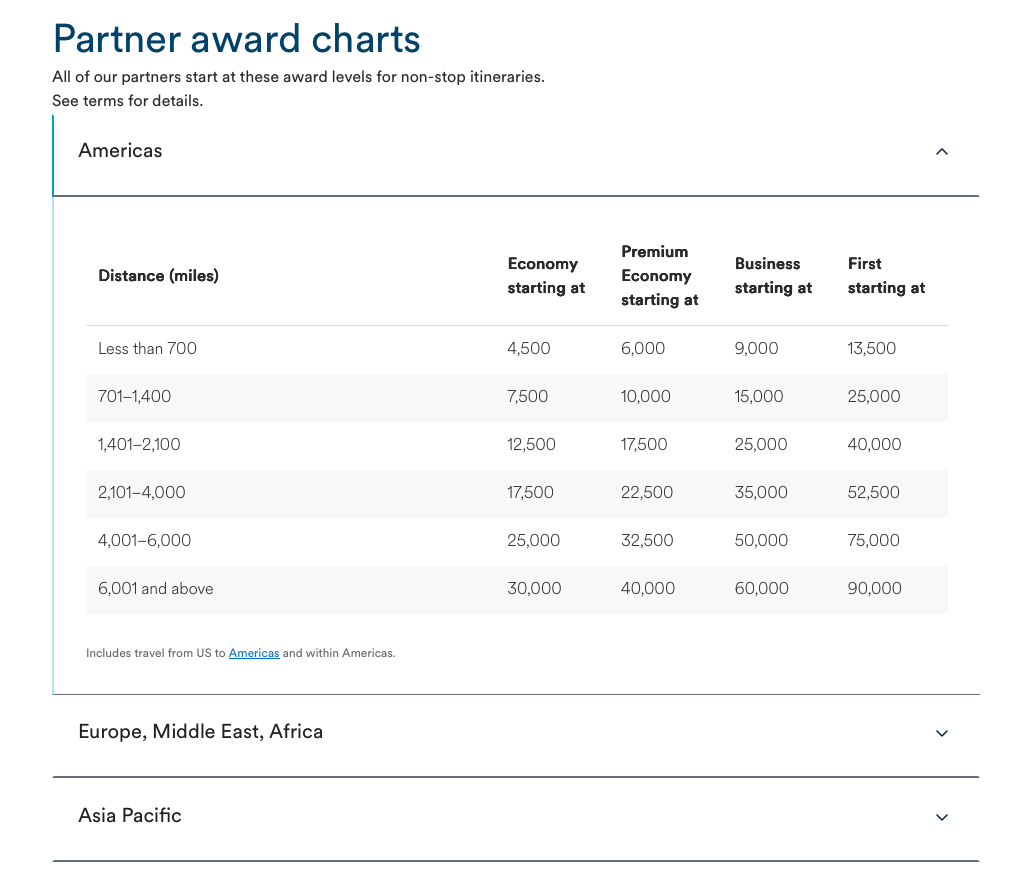Click the Less than 700 row label
This screenshot has height=870, width=1035.
click(x=147, y=349)
